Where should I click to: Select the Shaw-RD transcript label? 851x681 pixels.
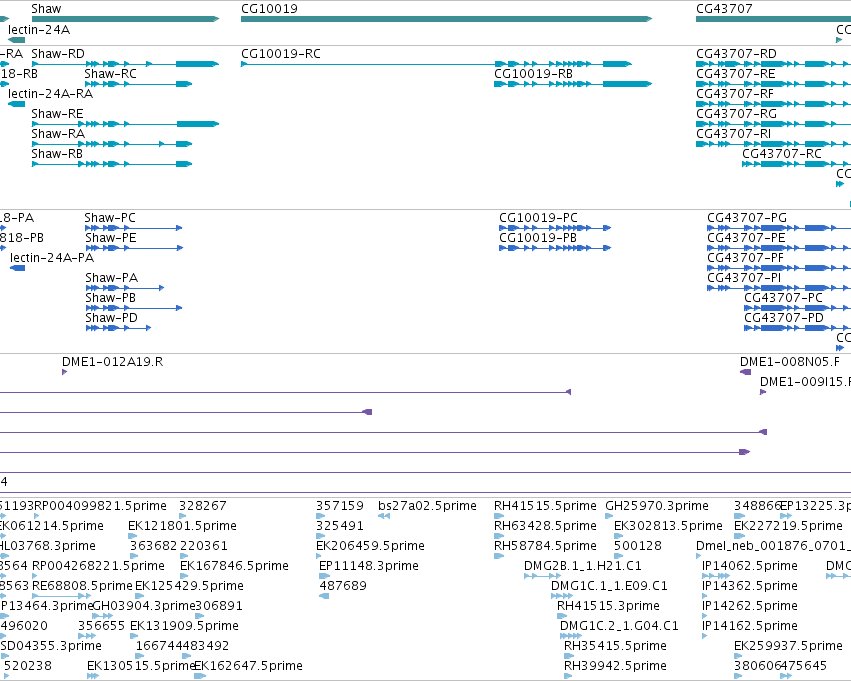[x=58, y=54]
